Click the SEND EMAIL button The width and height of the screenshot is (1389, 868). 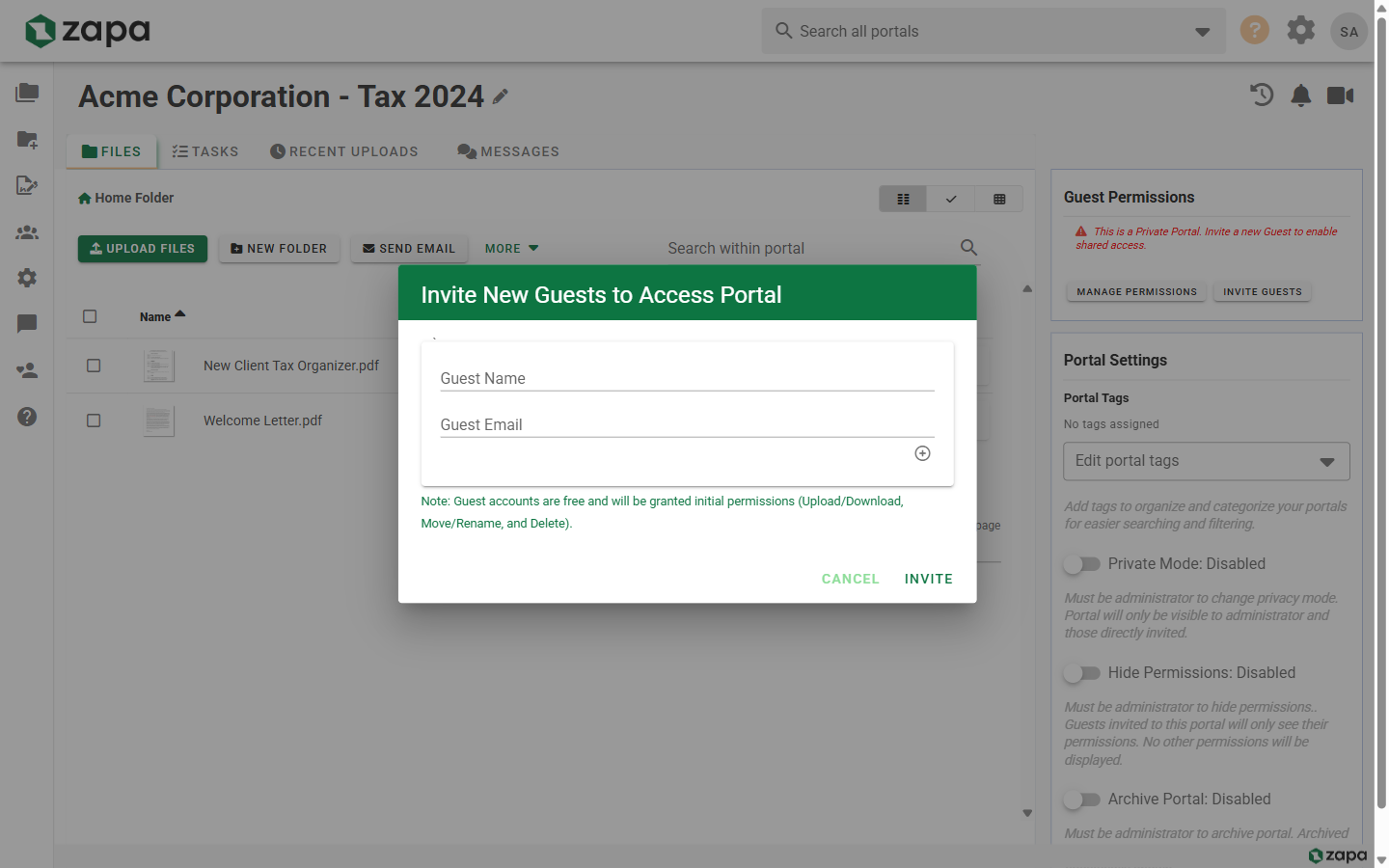tap(409, 249)
